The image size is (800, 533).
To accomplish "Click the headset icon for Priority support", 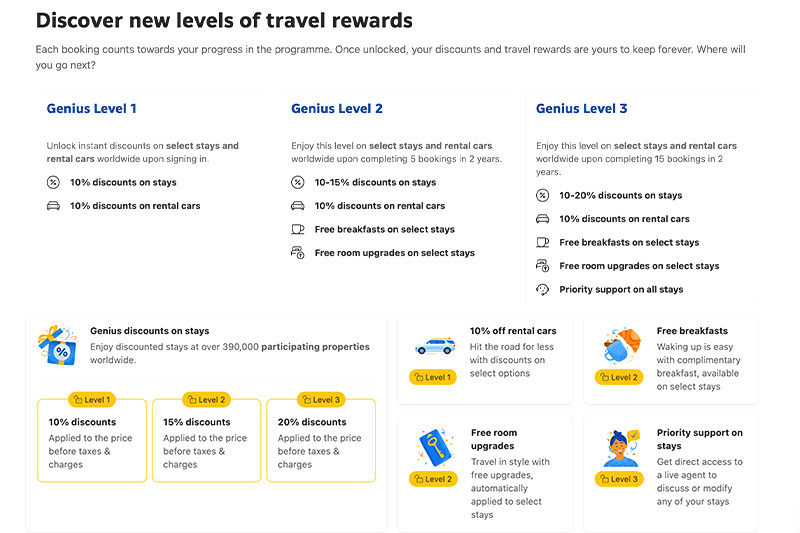I will (x=543, y=290).
